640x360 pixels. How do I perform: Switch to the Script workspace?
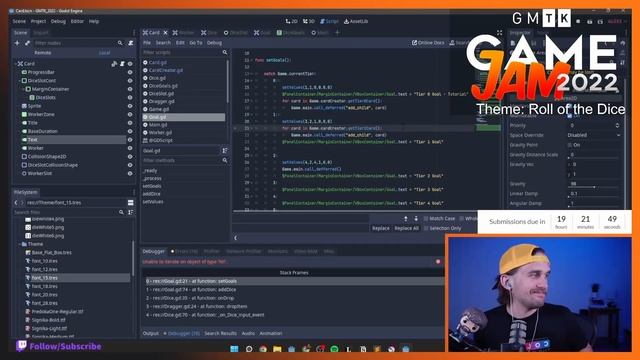(329, 21)
